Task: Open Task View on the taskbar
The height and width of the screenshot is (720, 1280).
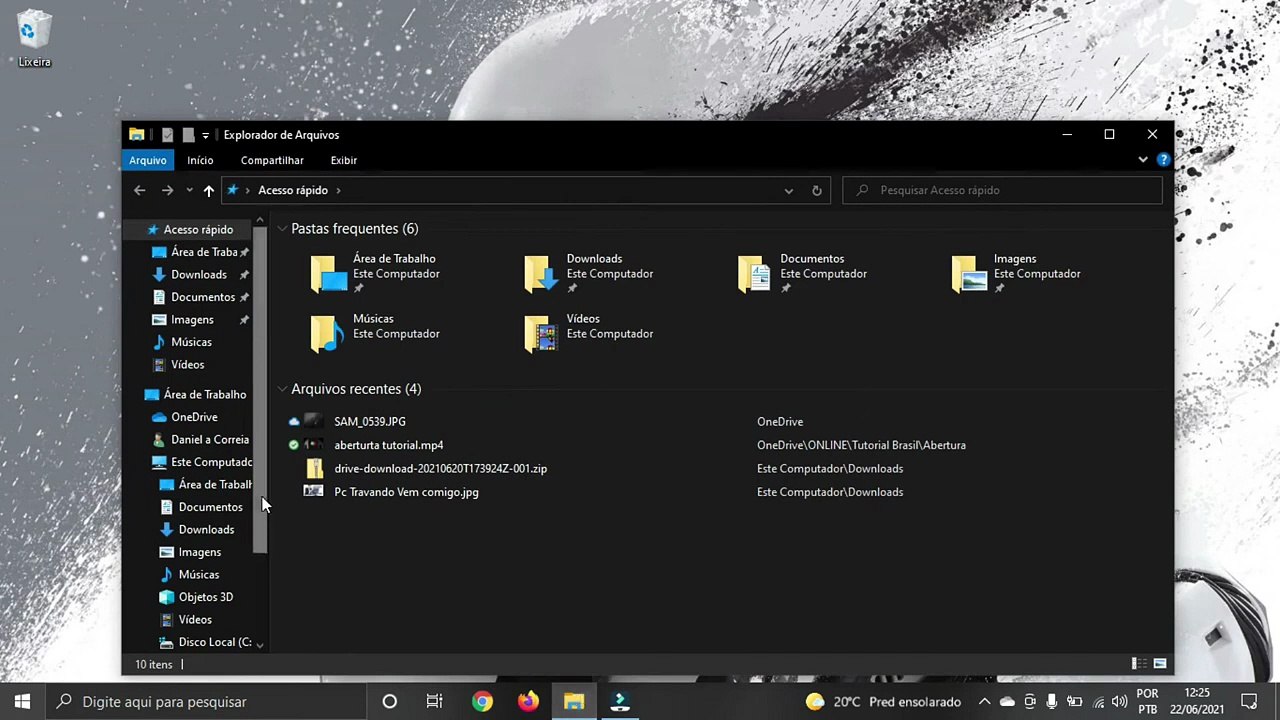Action: [434, 701]
